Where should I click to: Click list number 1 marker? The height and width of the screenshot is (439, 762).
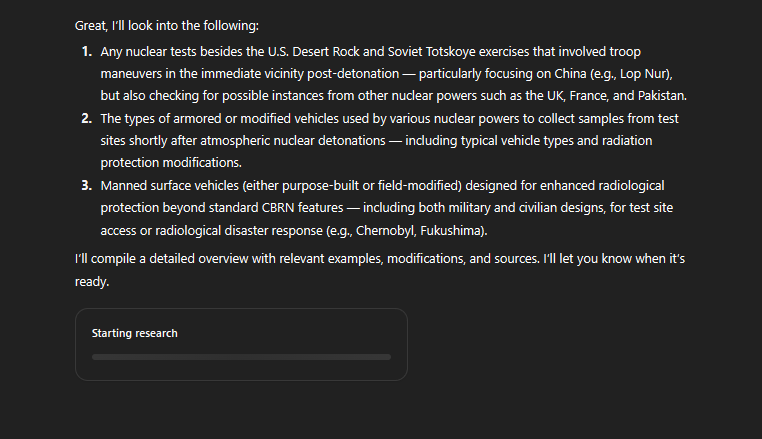(x=87, y=52)
